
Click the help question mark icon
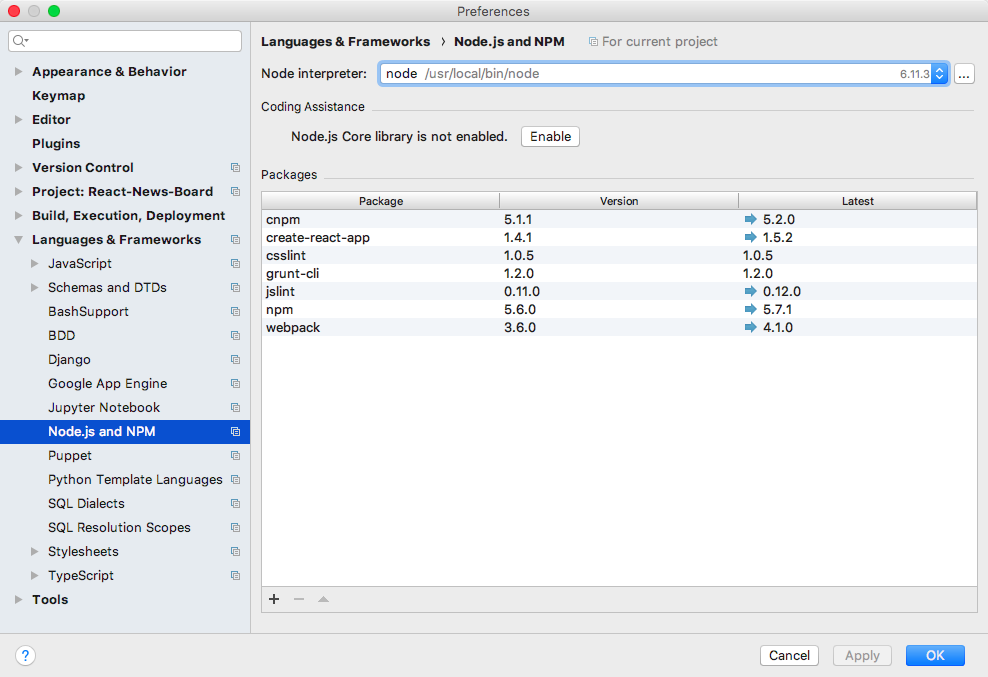point(25,656)
